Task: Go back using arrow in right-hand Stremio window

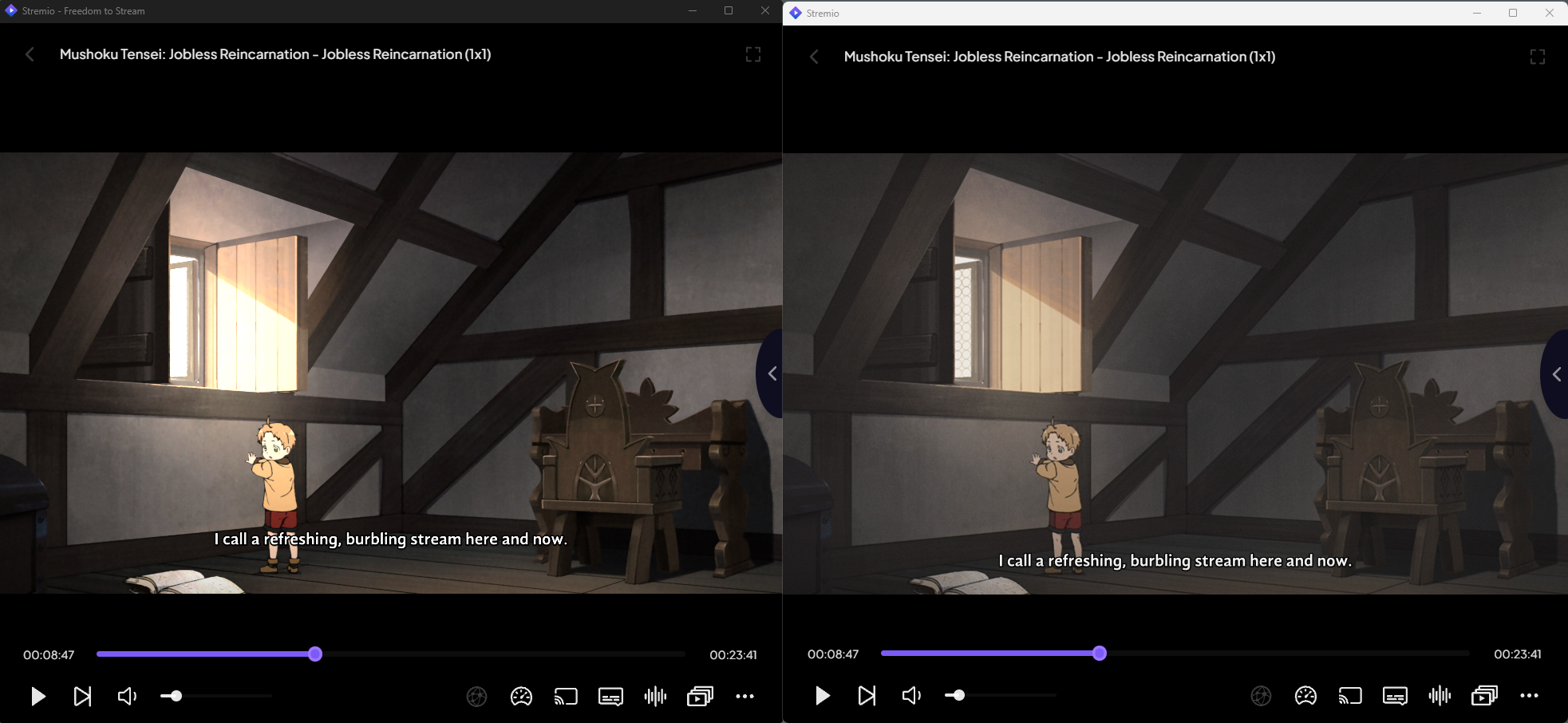Action: point(814,57)
